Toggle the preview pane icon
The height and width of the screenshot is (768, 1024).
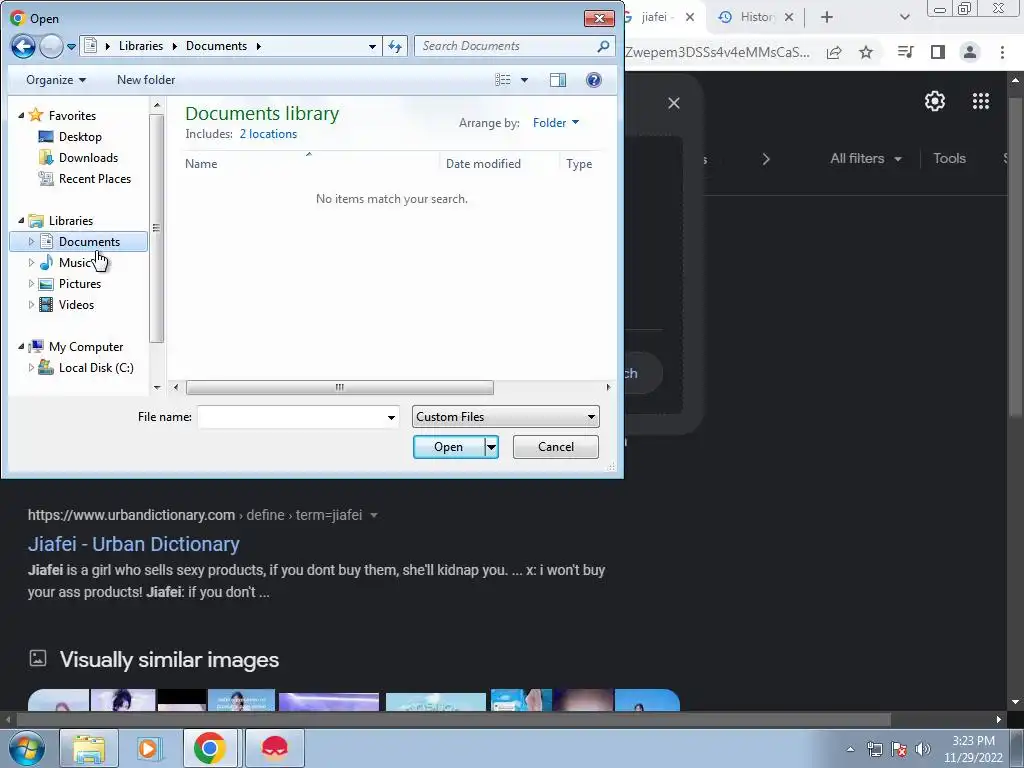(x=558, y=80)
